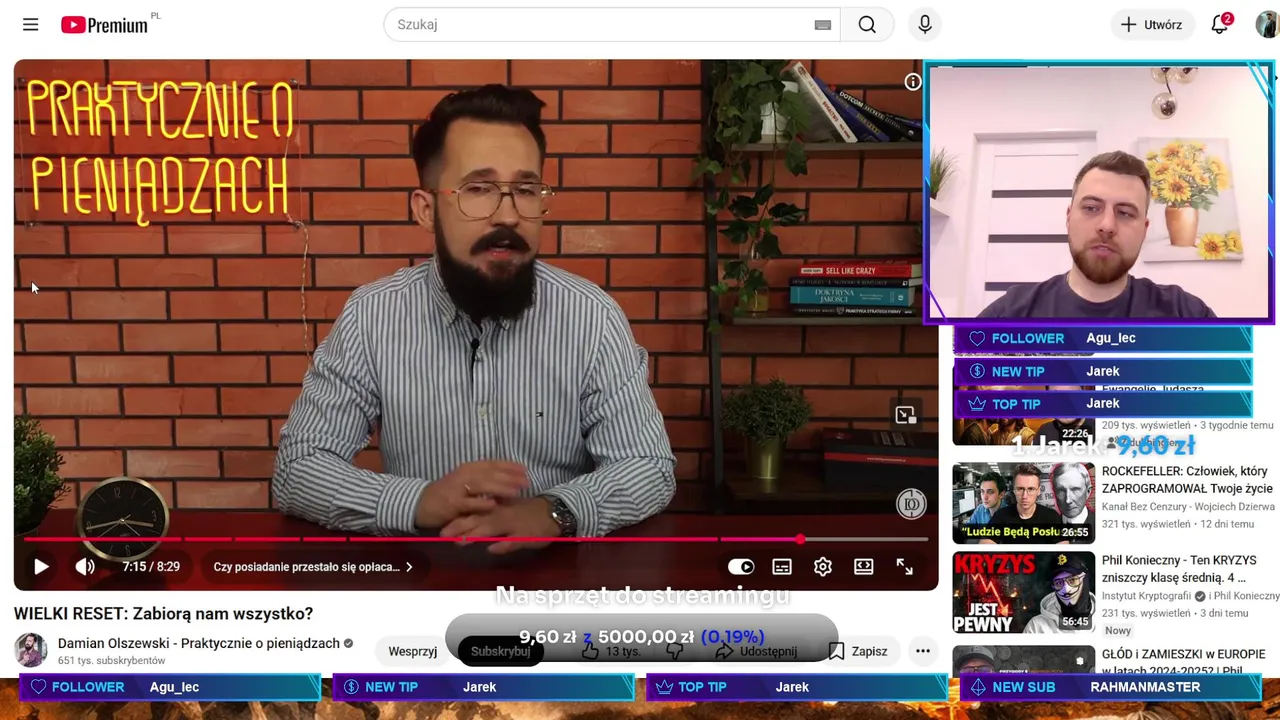Play the paused video
This screenshot has height=720, width=1280.
pyautogui.click(x=41, y=567)
